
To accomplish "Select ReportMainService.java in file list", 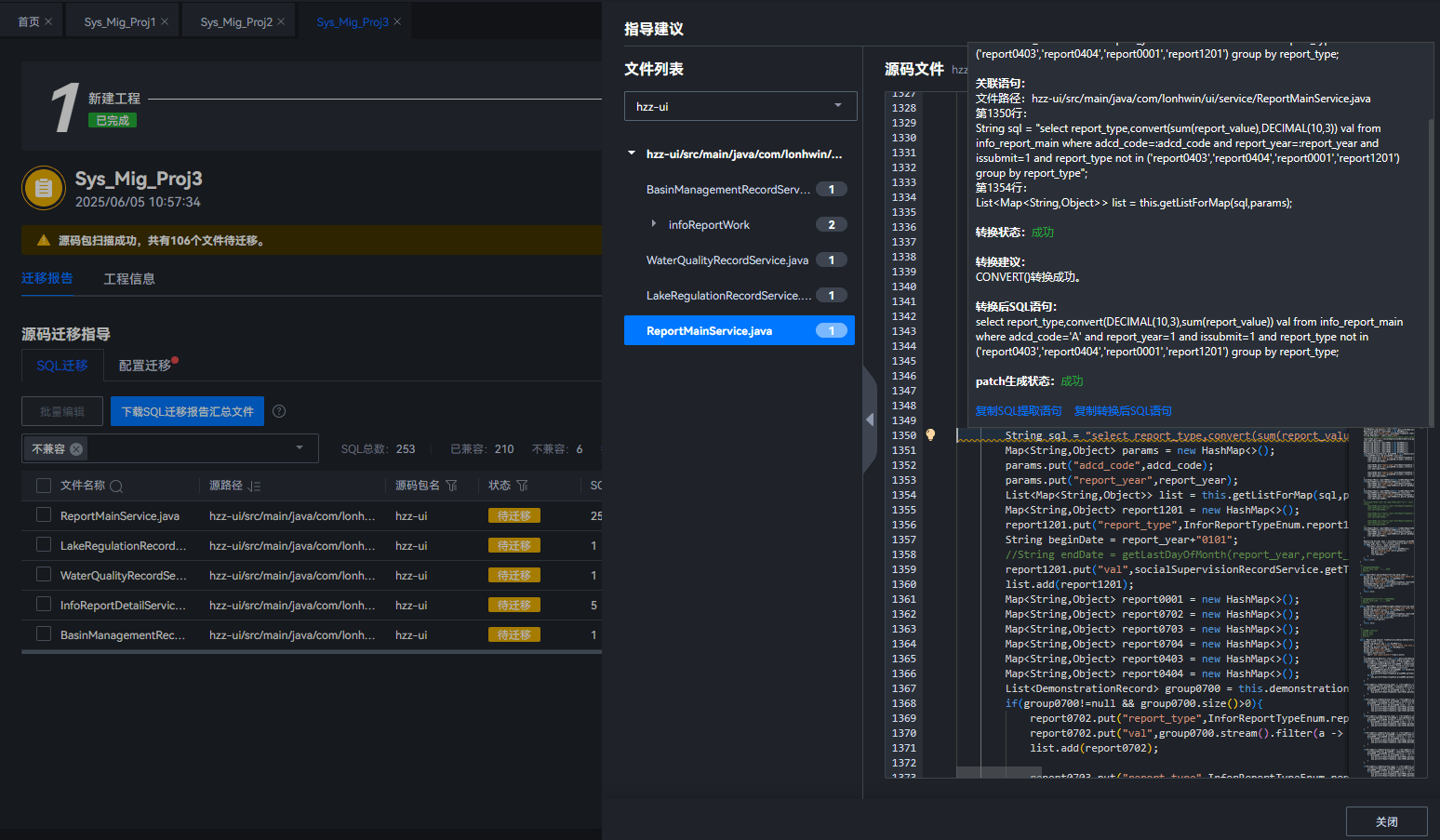I will click(x=740, y=330).
